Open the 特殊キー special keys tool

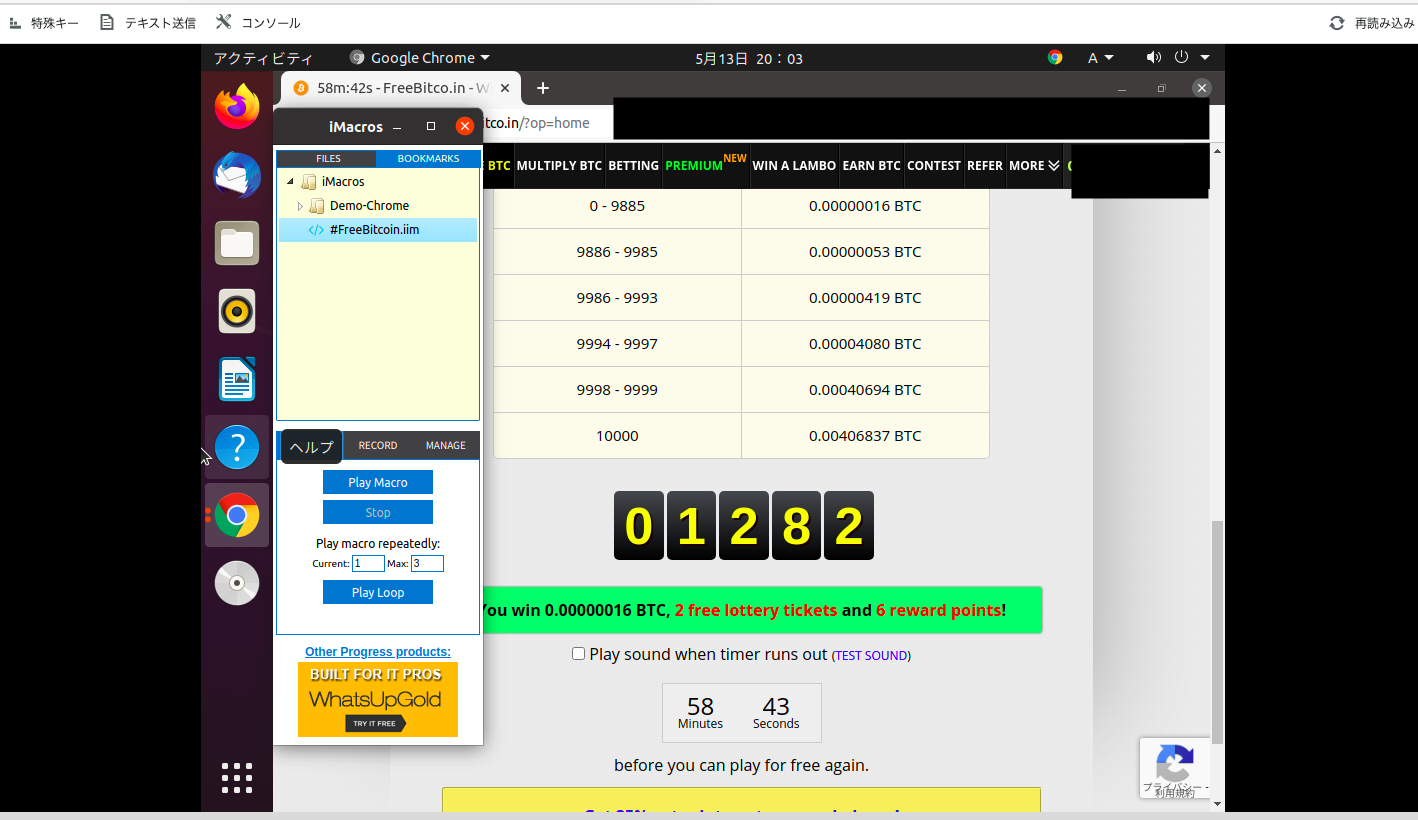[44, 22]
